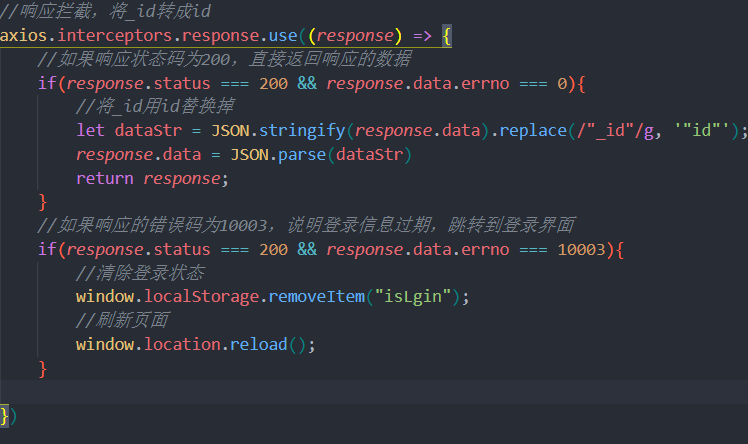Click the word axios on the interceptors line
Viewport: 748px width, 444px height.
coord(23,36)
